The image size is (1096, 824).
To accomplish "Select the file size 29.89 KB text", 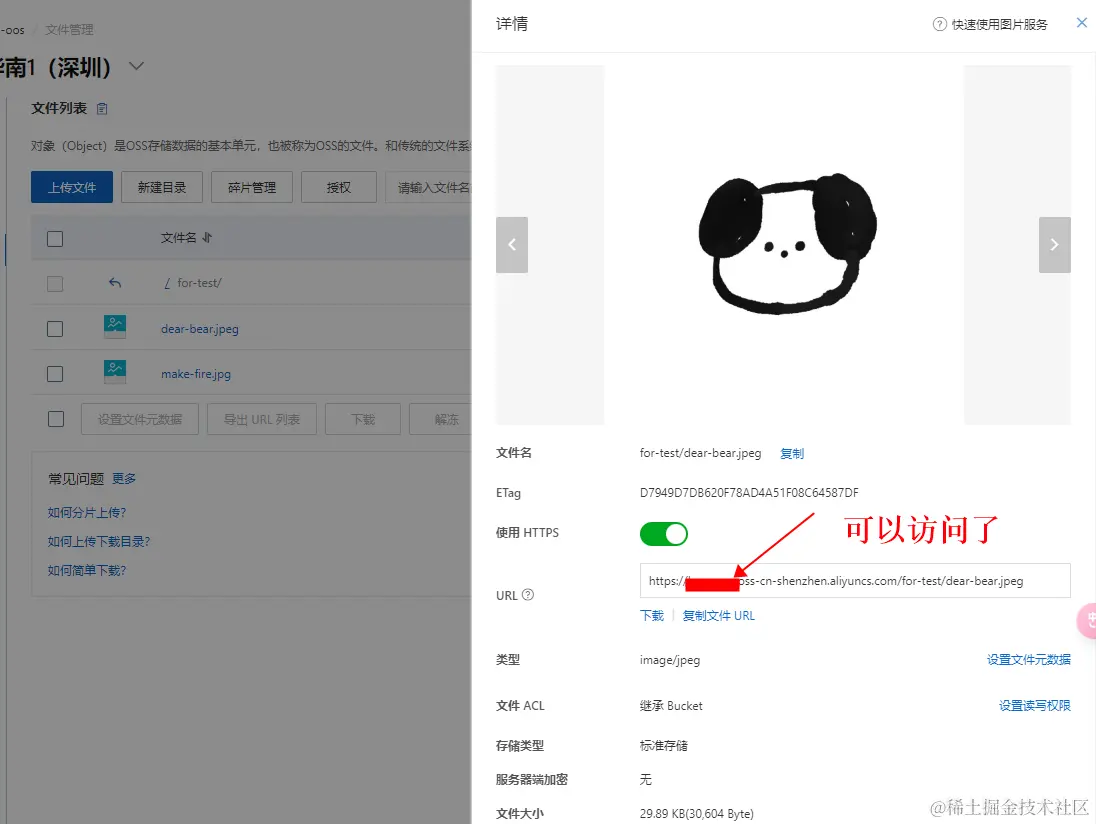I will point(696,814).
